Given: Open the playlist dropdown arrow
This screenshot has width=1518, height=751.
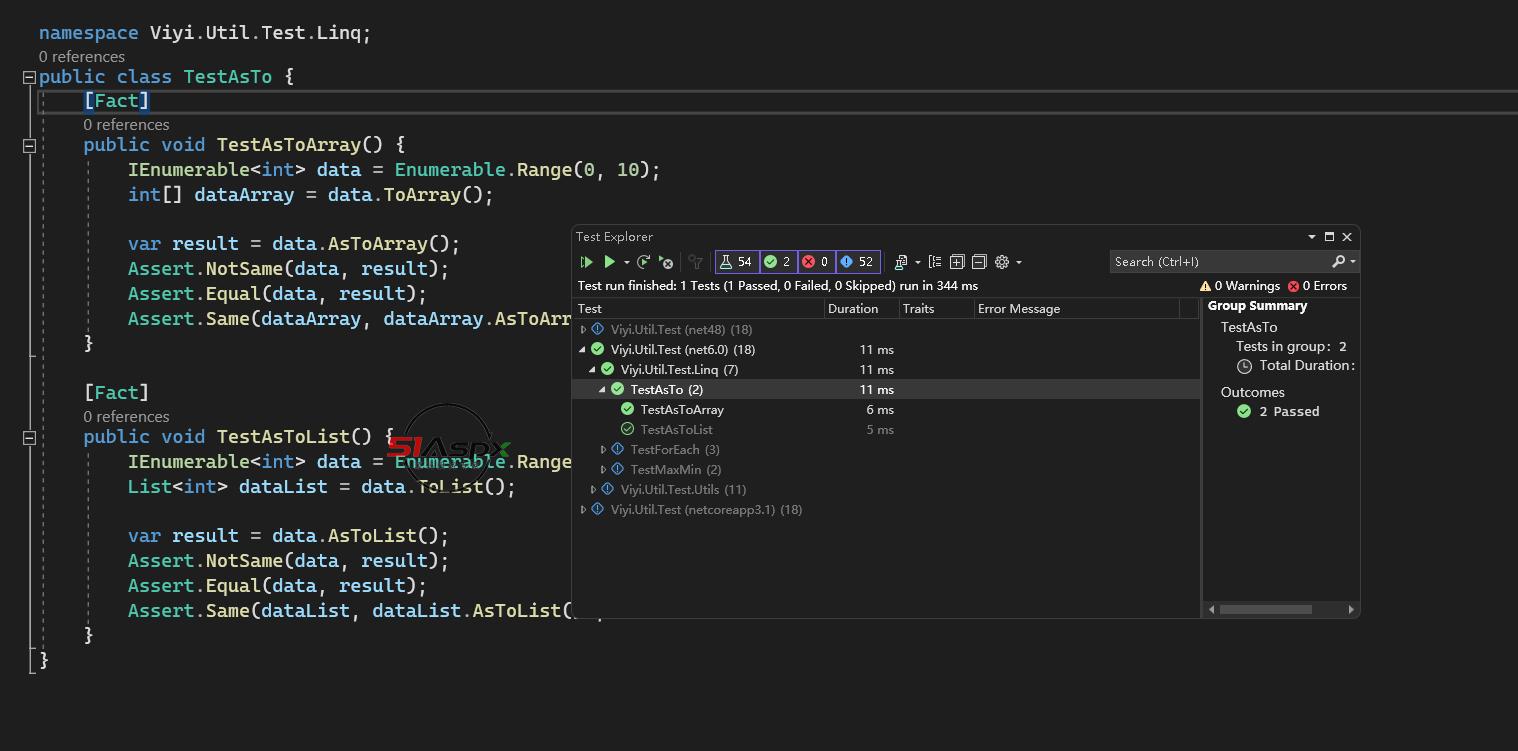Looking at the screenshot, I should pos(917,262).
